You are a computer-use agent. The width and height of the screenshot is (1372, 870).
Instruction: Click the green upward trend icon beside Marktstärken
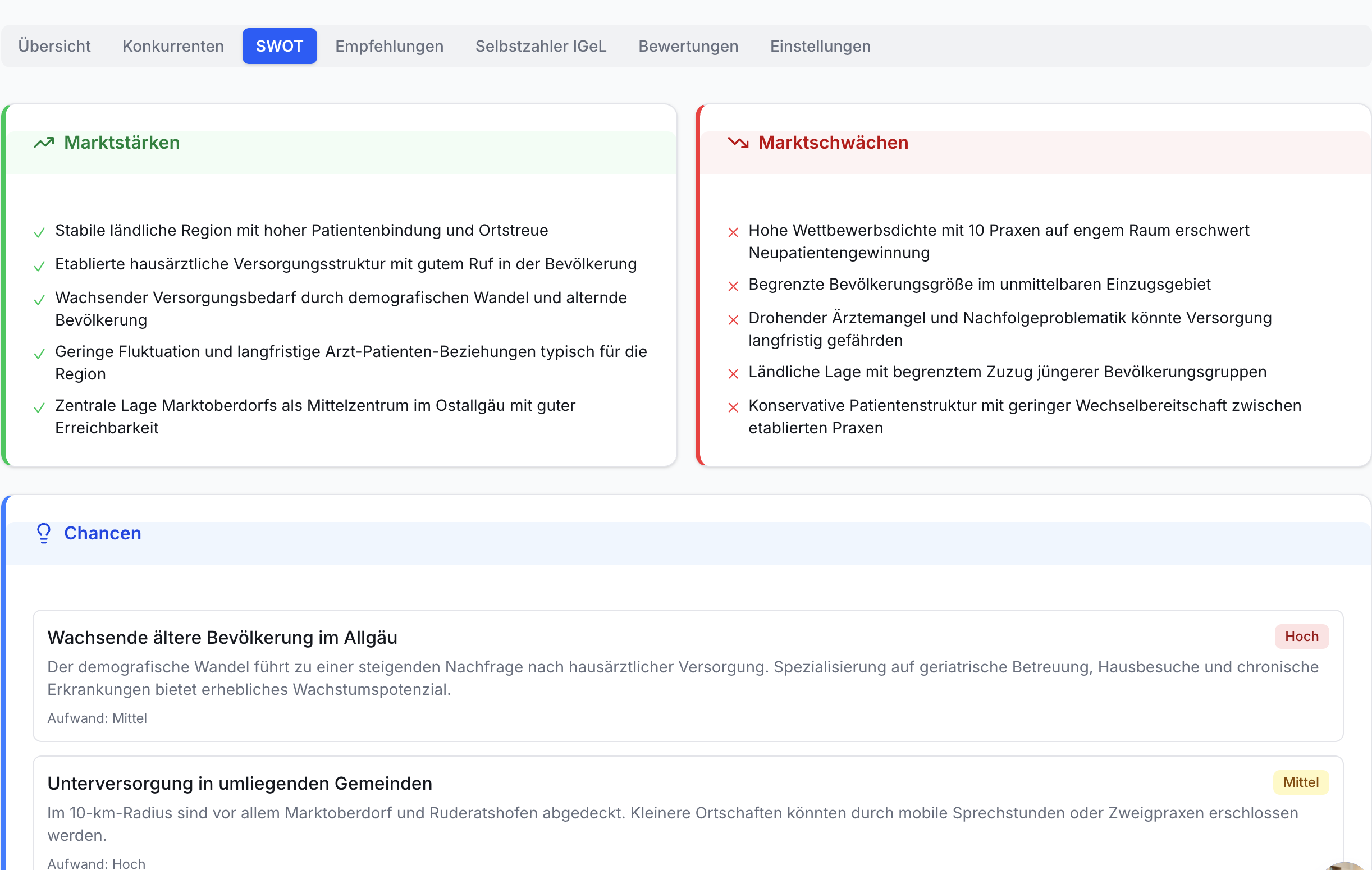[x=44, y=143]
